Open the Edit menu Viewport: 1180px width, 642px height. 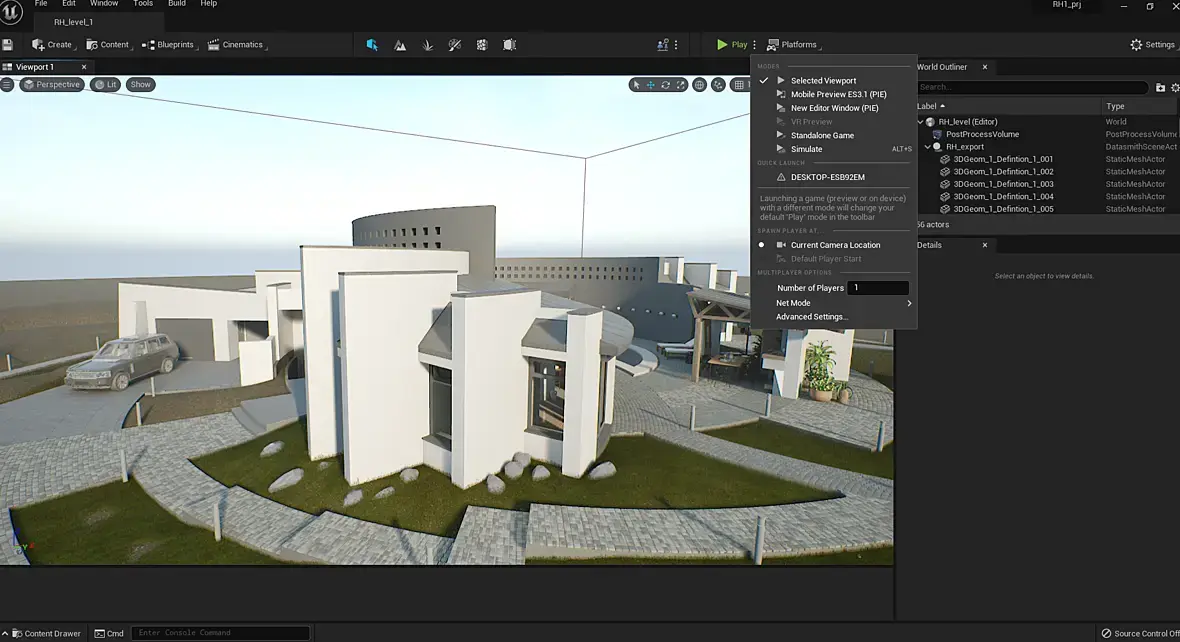coord(68,4)
